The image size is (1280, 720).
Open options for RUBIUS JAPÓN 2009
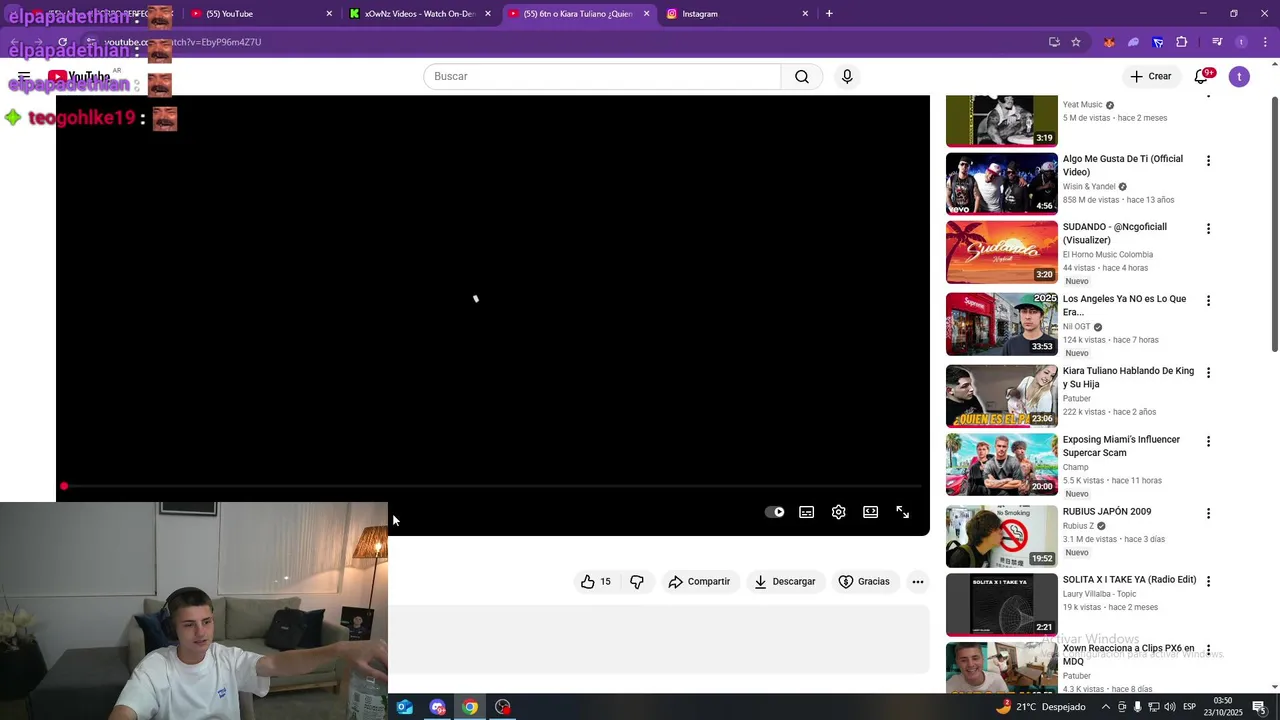1208,513
